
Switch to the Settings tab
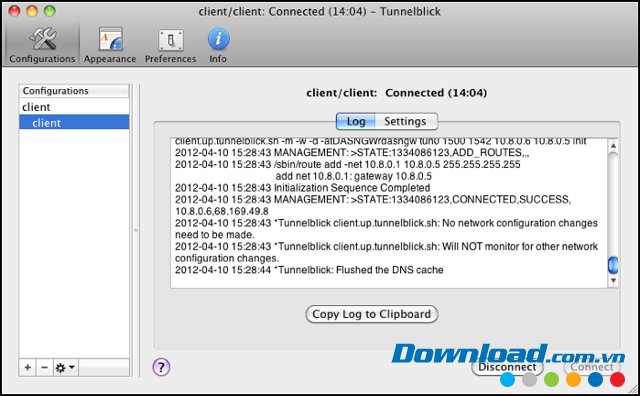click(x=406, y=121)
